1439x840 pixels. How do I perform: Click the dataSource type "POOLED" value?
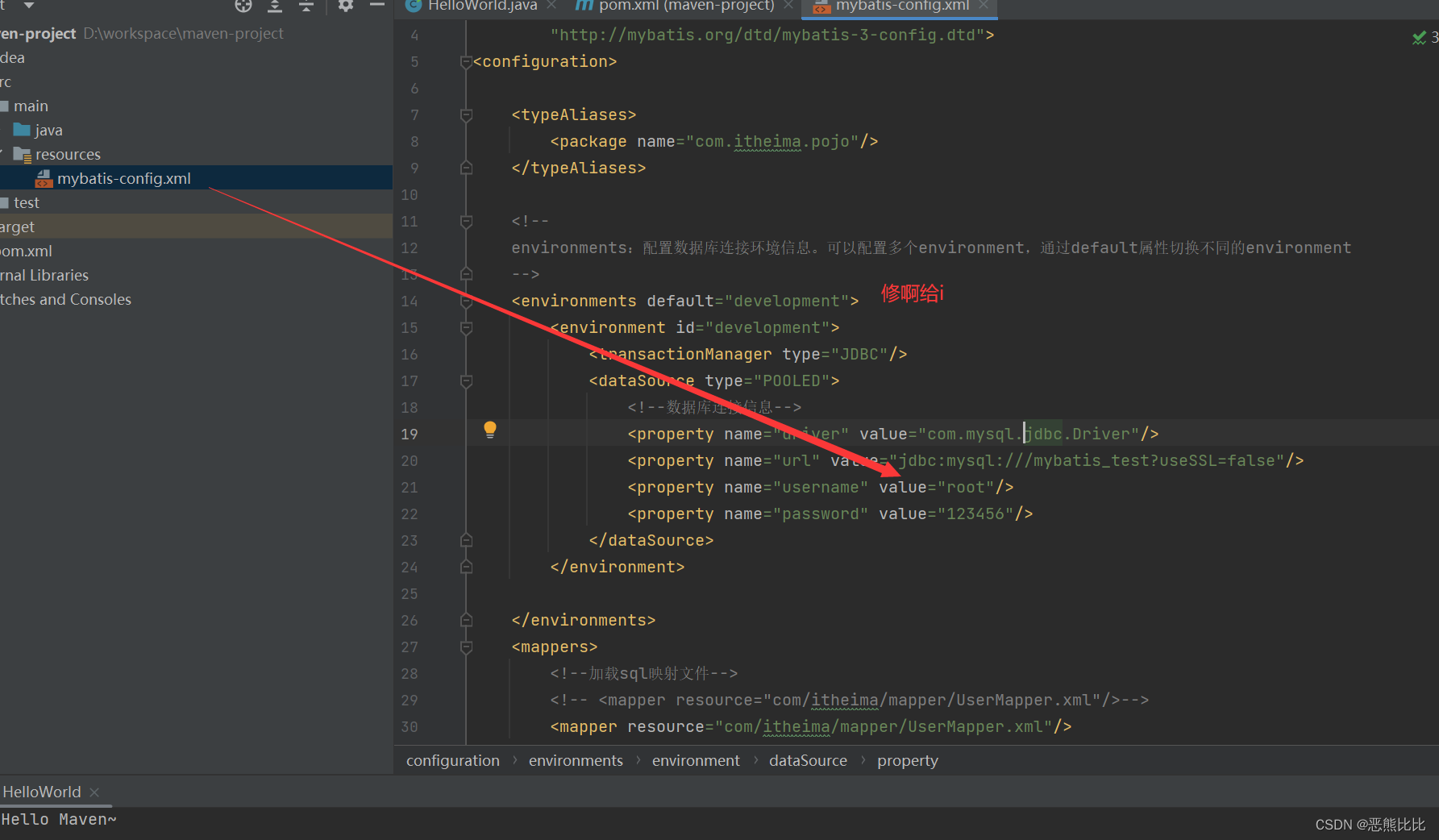pyautogui.click(x=792, y=380)
